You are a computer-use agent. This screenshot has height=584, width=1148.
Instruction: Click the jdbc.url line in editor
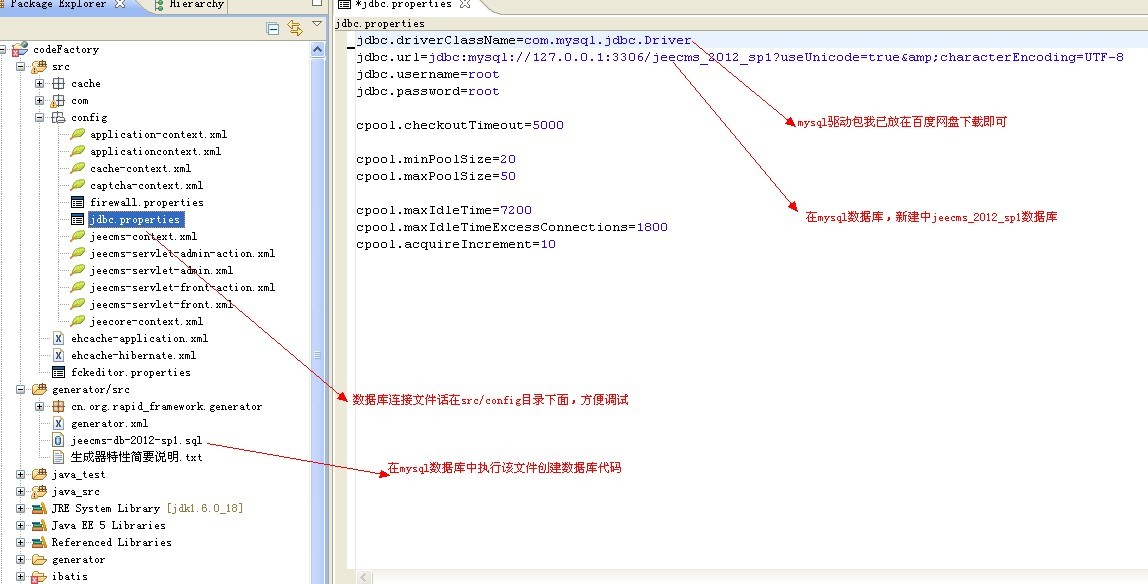click(x=739, y=57)
